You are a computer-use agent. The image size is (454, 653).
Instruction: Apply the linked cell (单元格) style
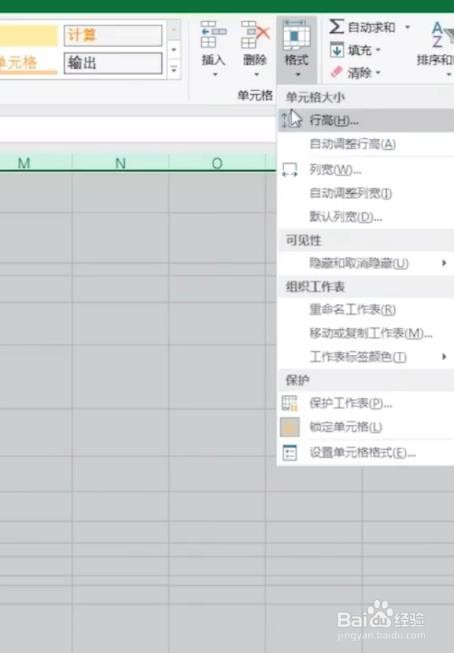coord(28,63)
